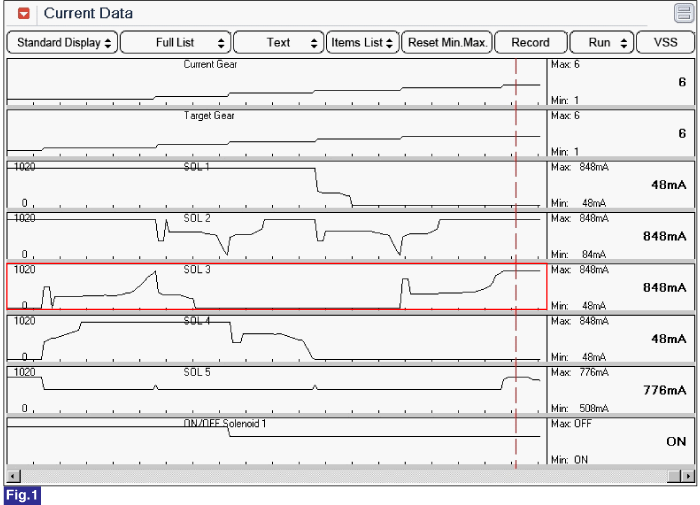
Task: Click the Current Gear value 6
Action: [x=682, y=82]
